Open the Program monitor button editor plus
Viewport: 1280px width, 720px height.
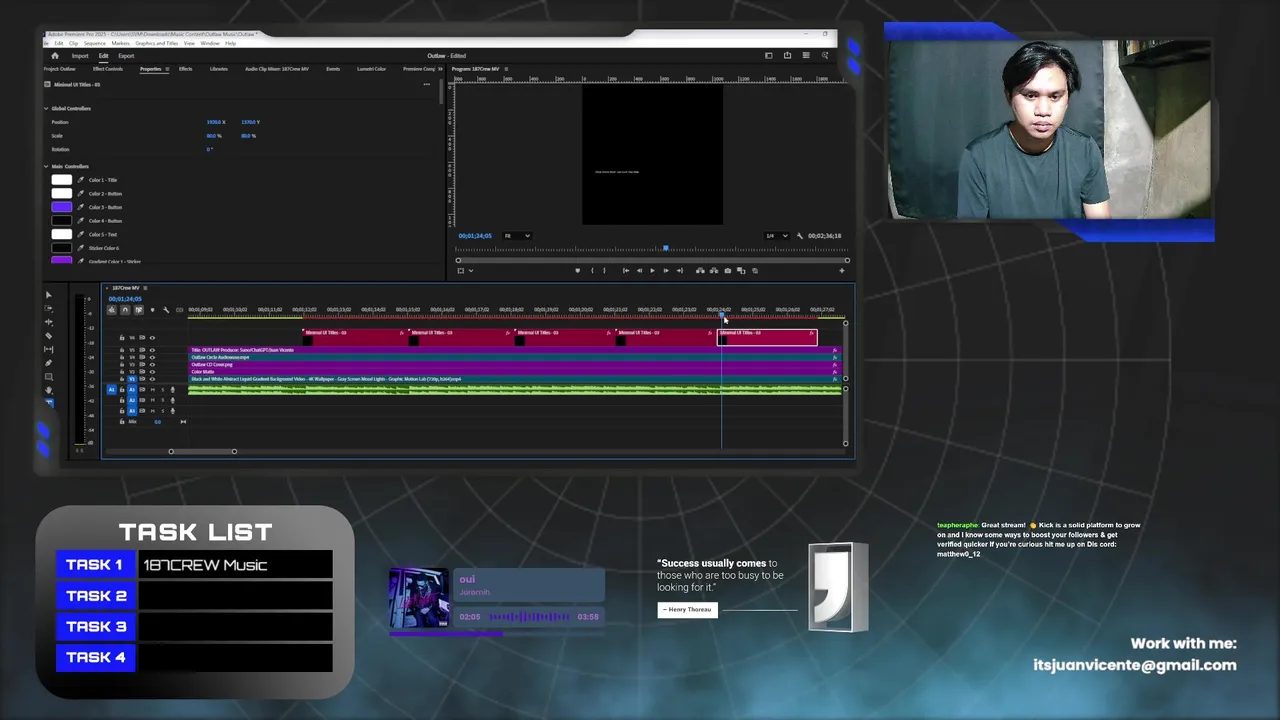pos(842,270)
